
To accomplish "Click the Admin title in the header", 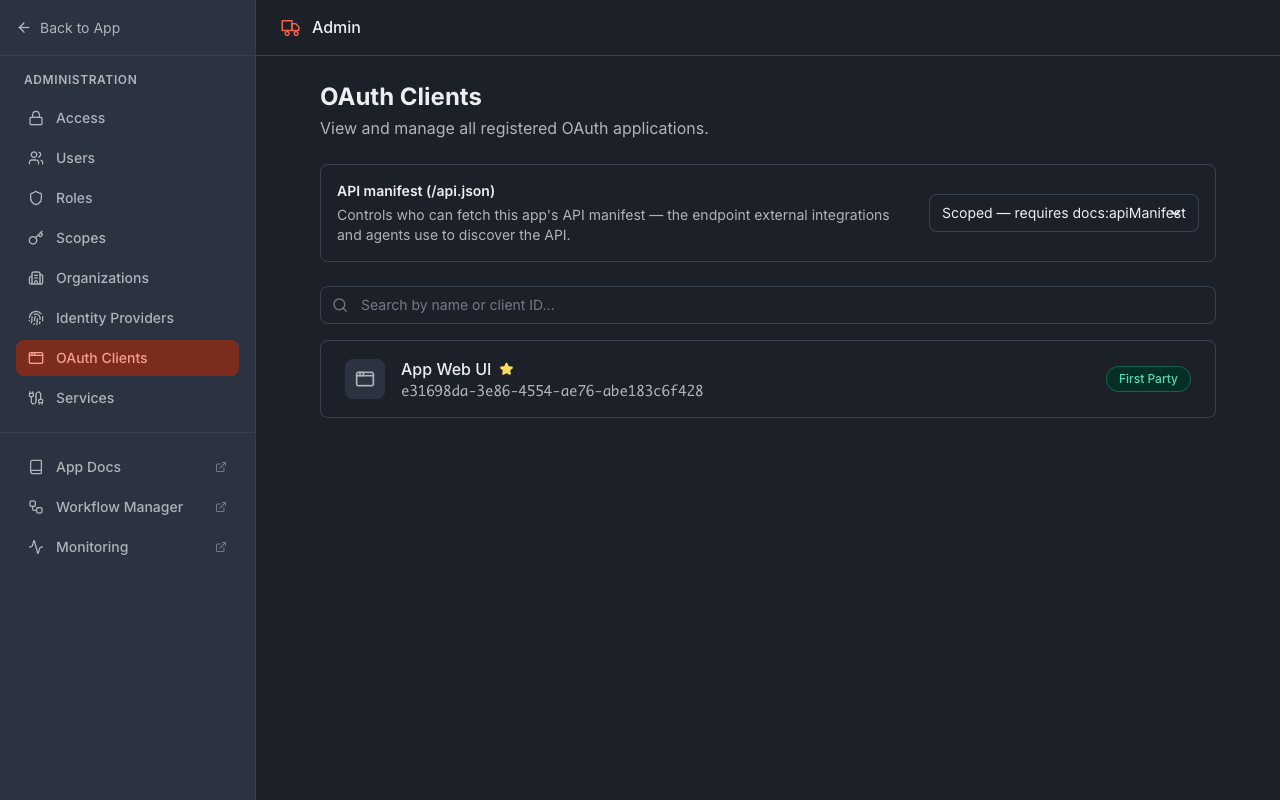I will pos(336,28).
